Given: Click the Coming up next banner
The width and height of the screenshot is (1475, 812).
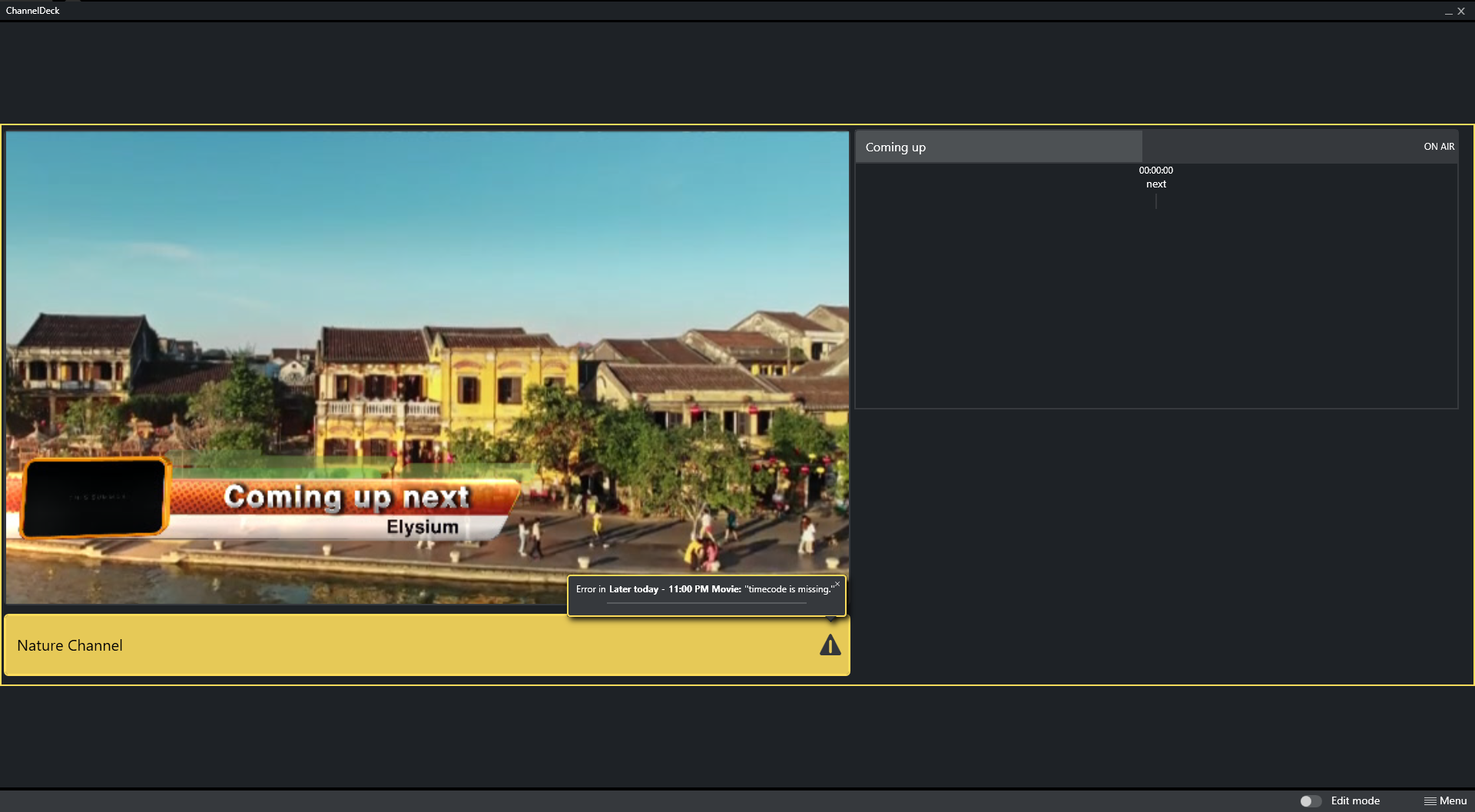Looking at the screenshot, I should (x=346, y=497).
